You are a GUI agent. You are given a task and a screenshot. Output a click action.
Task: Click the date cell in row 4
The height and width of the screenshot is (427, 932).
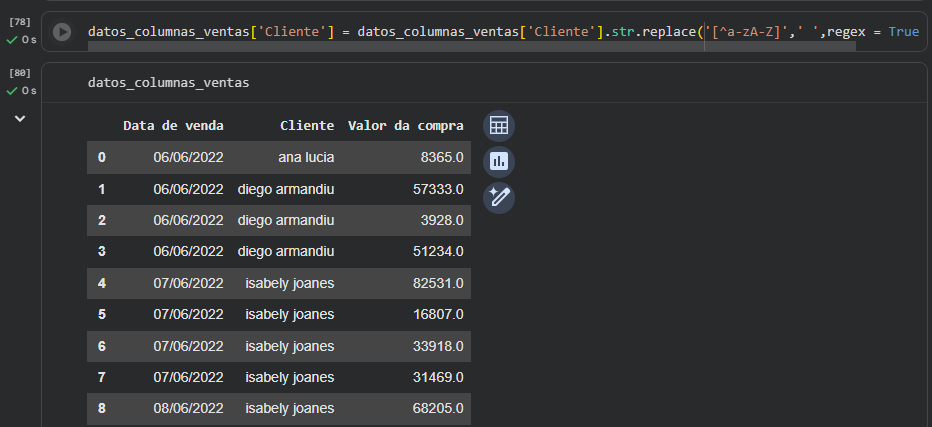click(188, 283)
